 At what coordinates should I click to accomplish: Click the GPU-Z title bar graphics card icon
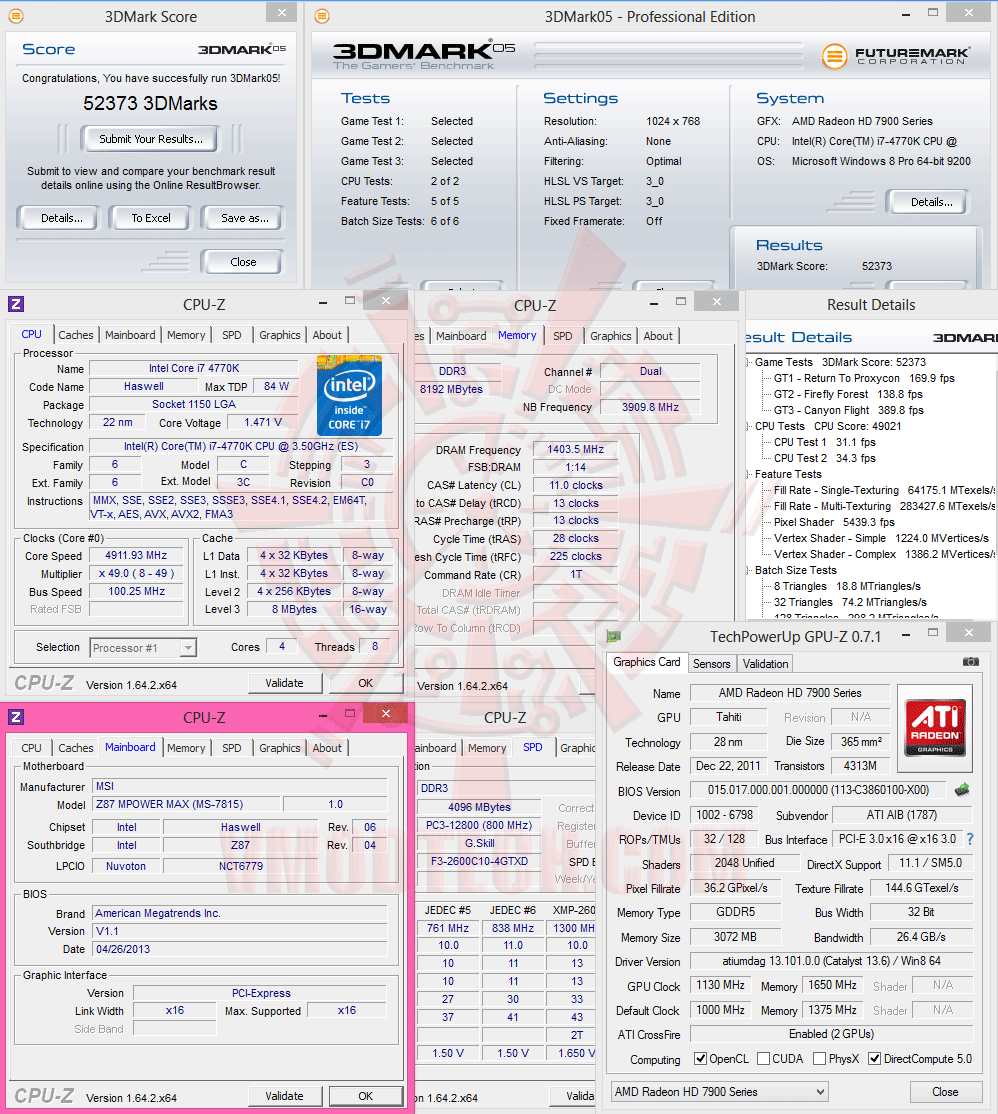[x=614, y=636]
